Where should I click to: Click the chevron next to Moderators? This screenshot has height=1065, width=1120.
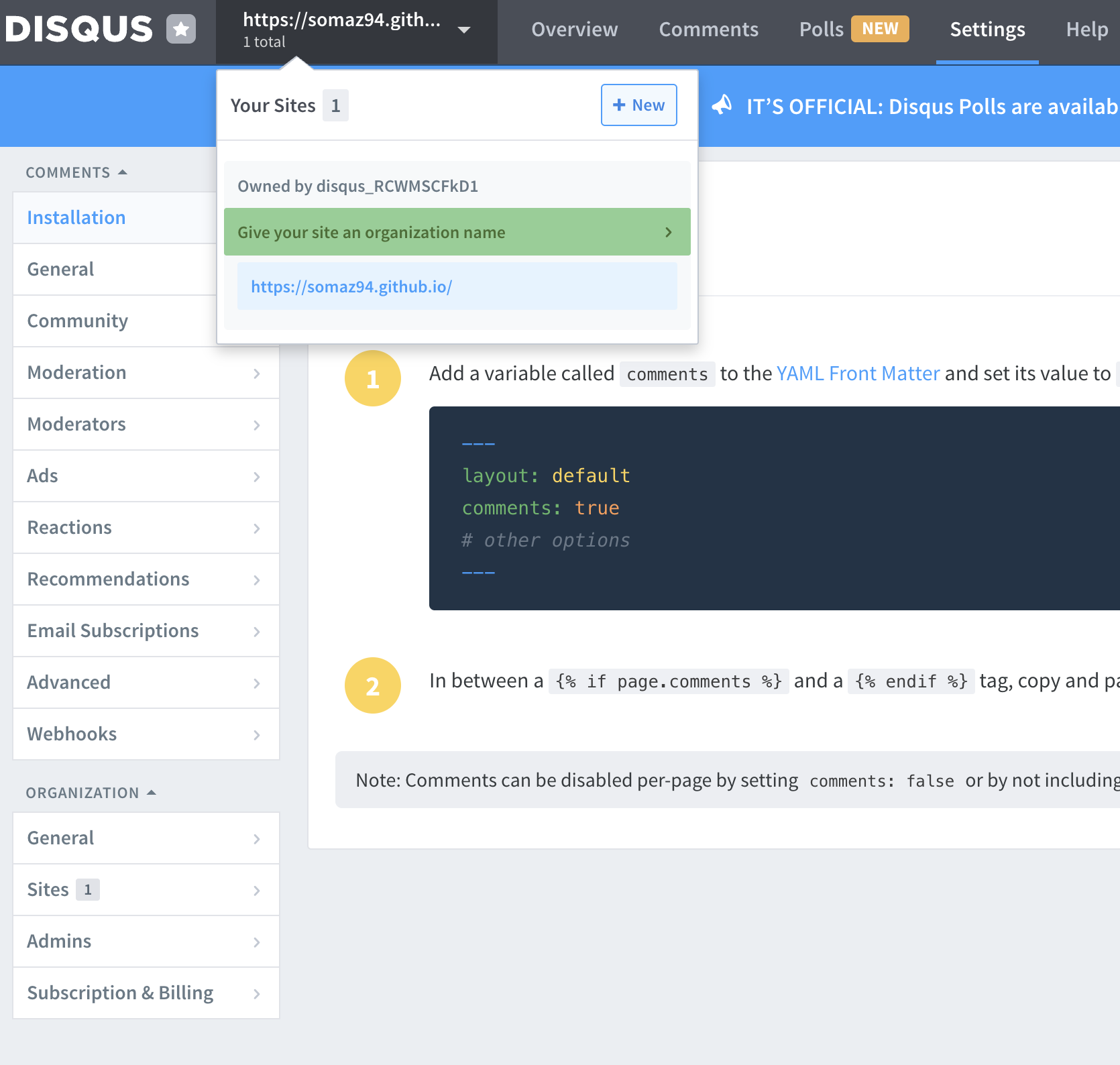click(257, 425)
